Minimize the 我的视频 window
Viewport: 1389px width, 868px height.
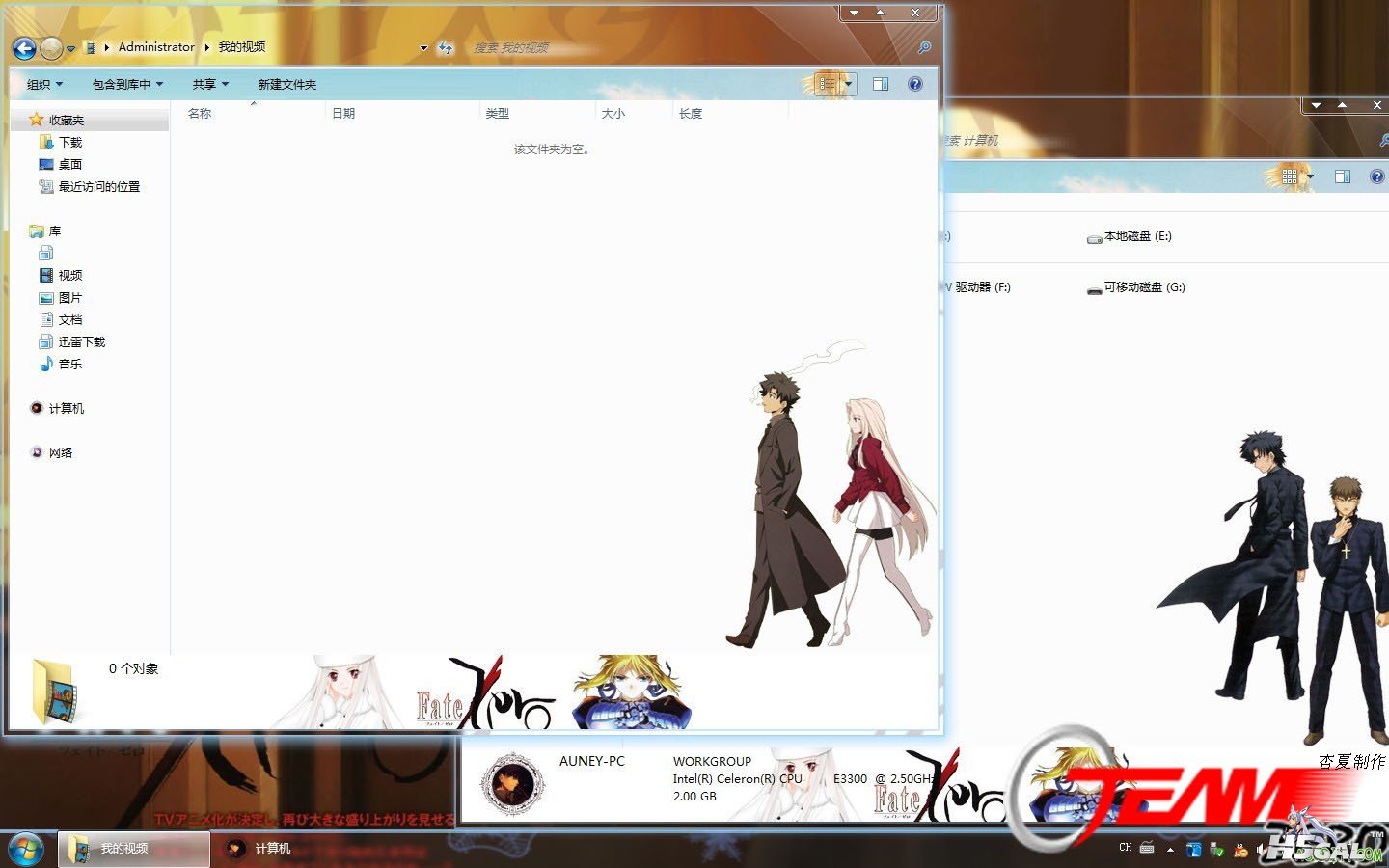point(854,13)
